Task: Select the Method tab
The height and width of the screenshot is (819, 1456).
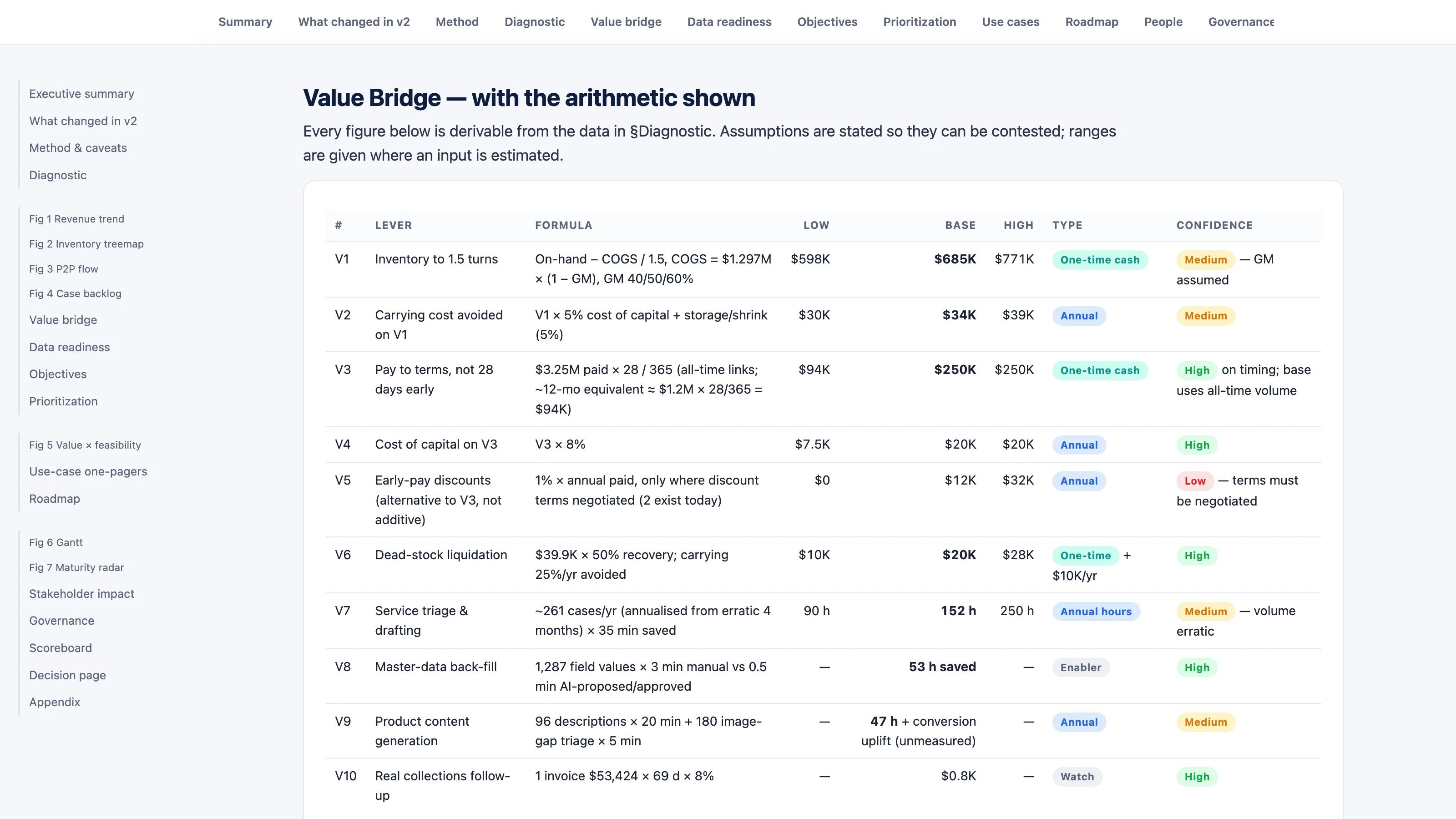Action: point(457,21)
